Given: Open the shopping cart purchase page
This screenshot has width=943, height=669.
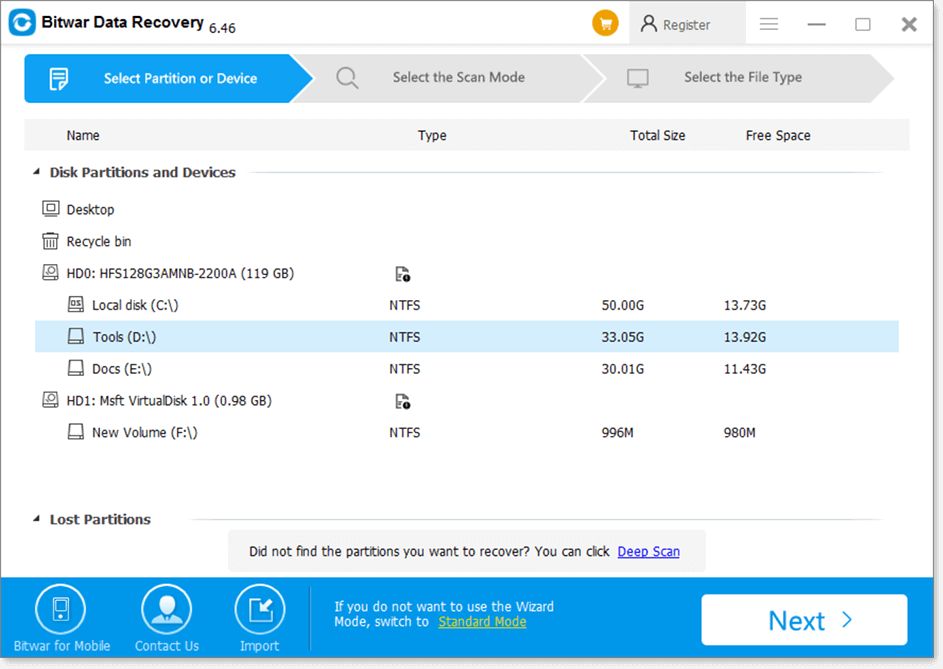Looking at the screenshot, I should pos(605,21).
